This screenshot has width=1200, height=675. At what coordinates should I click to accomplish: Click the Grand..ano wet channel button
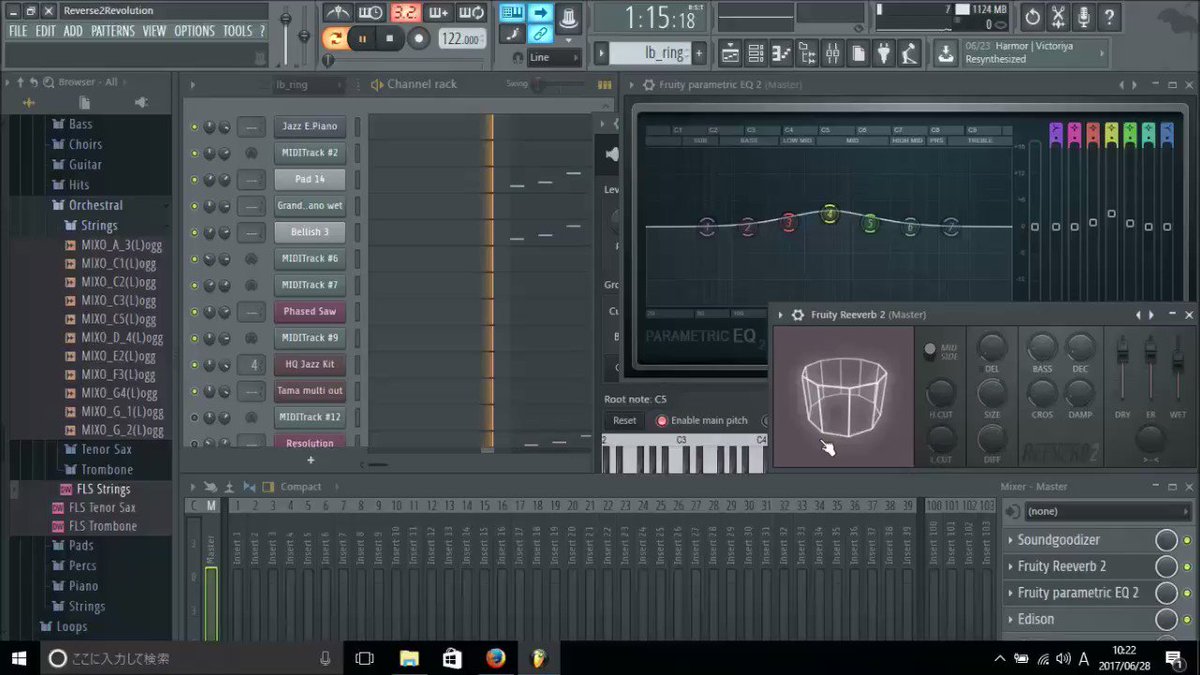(309, 206)
